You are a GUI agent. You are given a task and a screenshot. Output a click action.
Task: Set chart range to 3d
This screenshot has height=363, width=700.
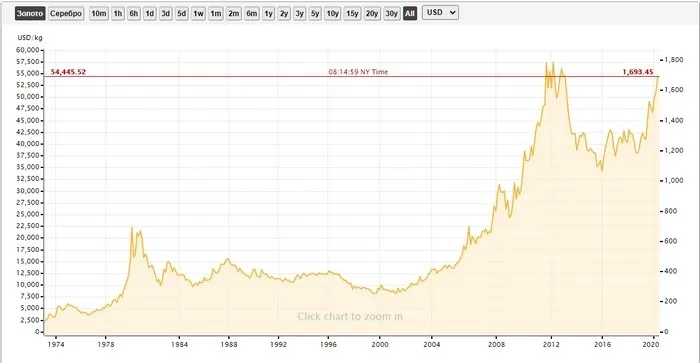(x=166, y=13)
